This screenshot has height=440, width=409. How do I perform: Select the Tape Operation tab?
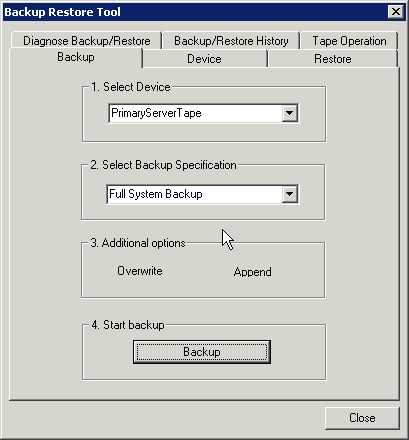coord(349,41)
